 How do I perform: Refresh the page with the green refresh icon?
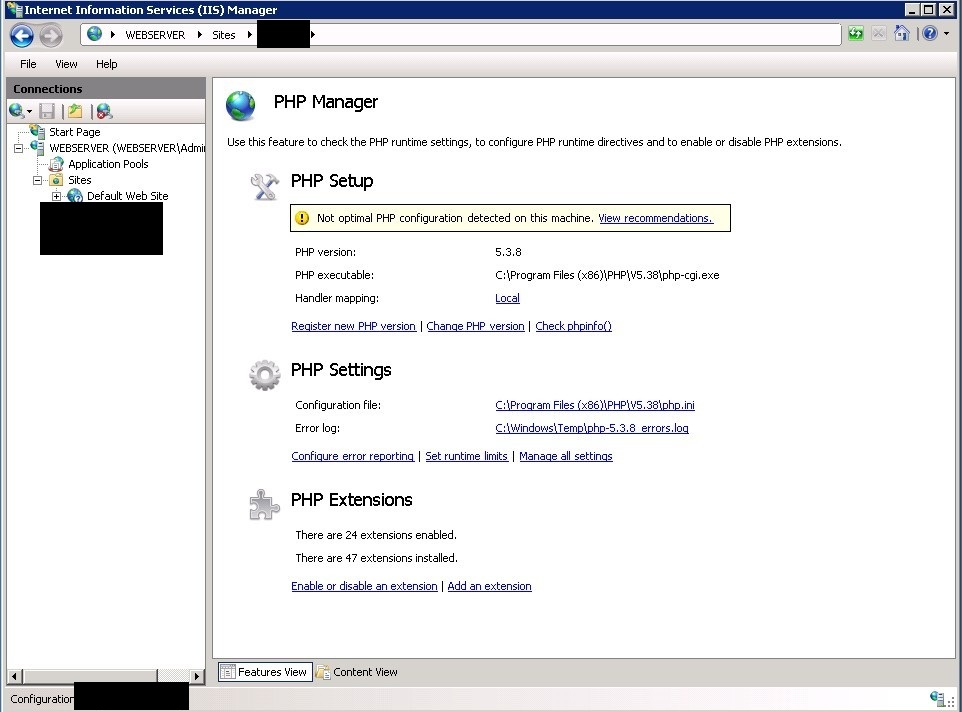pos(855,34)
